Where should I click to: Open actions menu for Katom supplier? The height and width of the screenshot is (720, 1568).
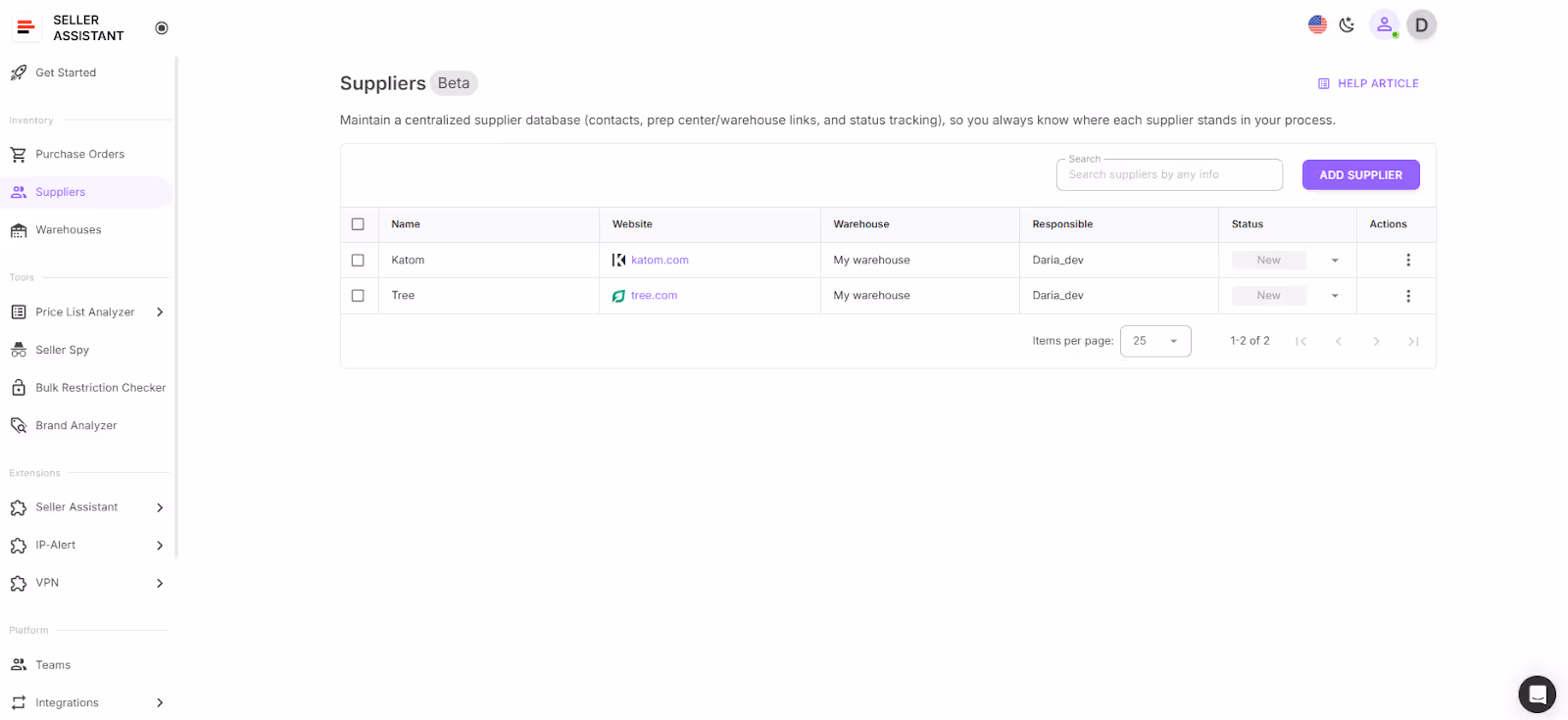coord(1408,261)
